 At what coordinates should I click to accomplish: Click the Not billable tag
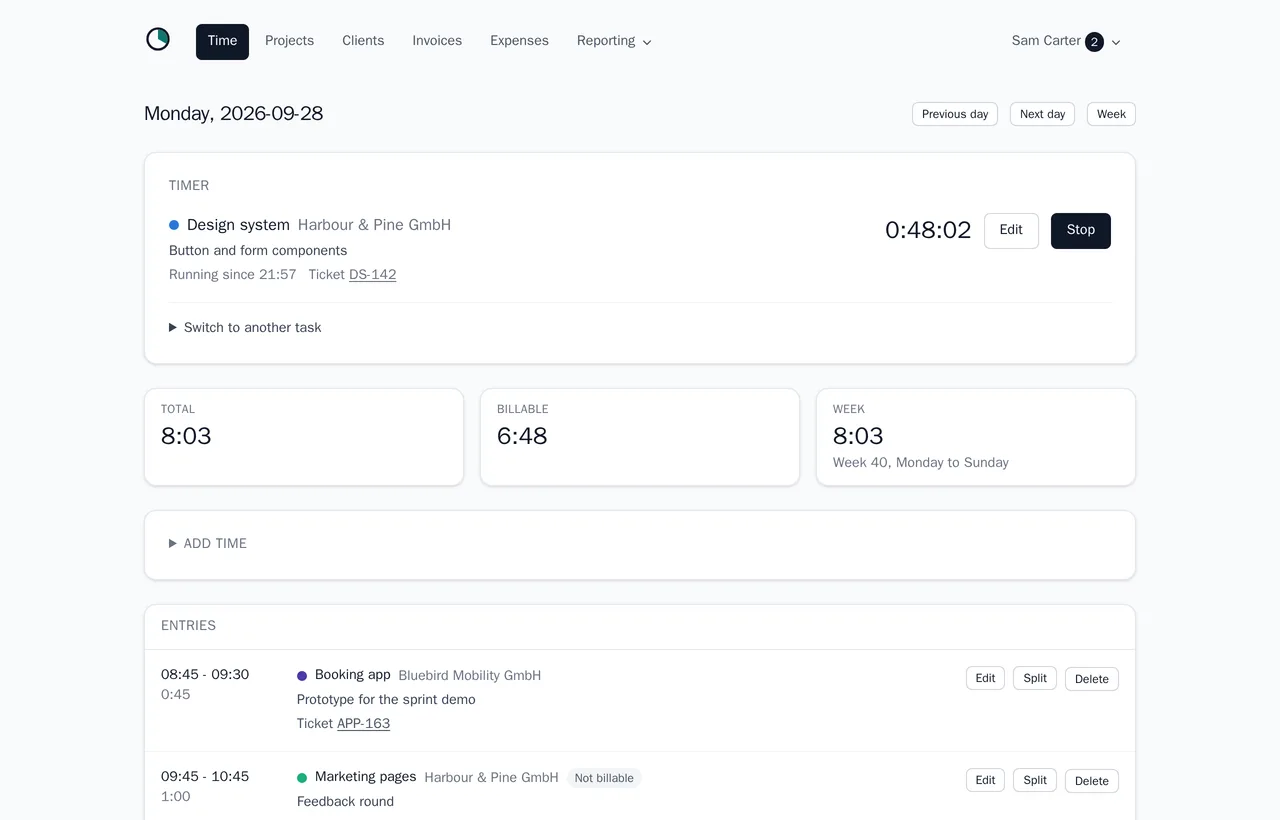coord(604,778)
